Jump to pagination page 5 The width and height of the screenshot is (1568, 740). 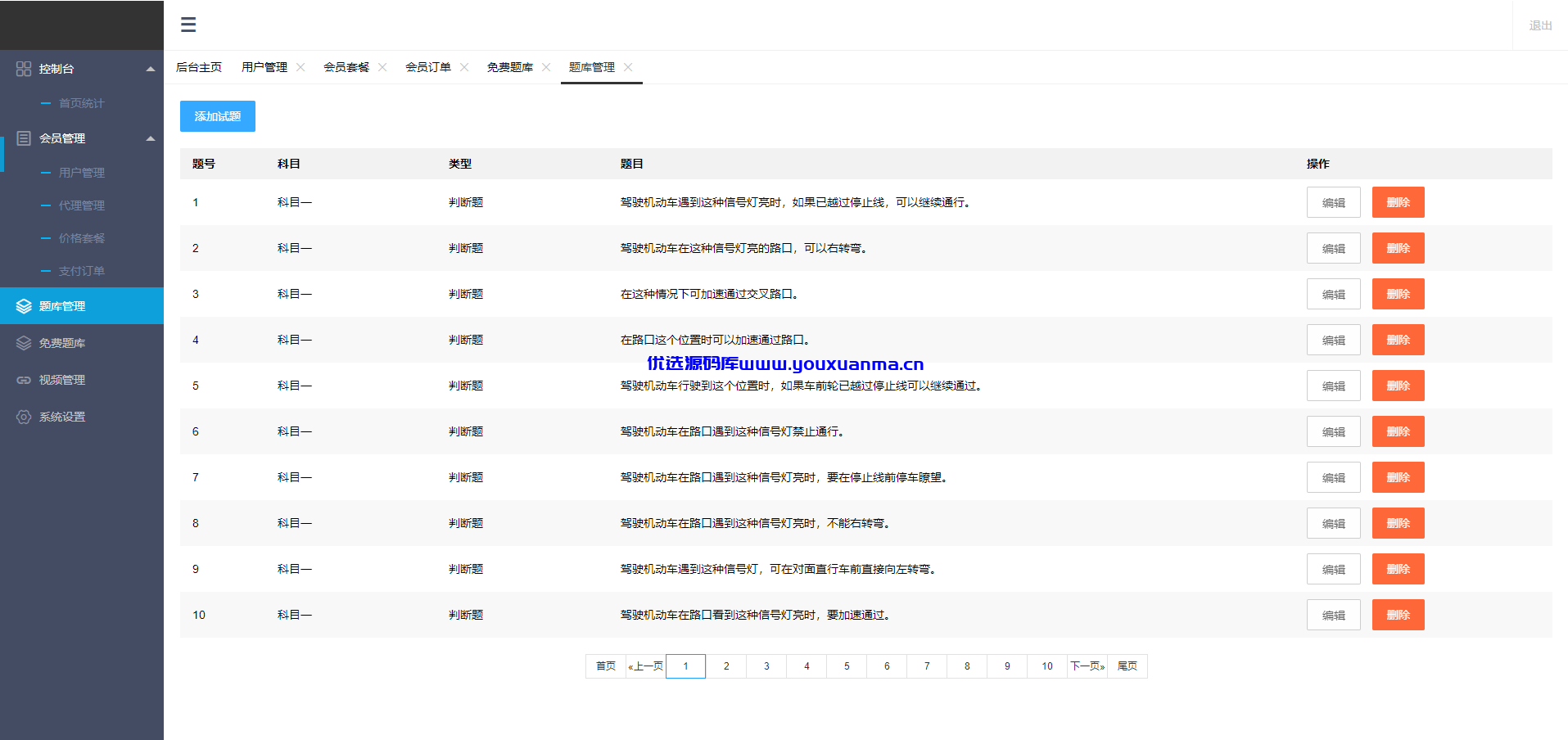tap(847, 666)
